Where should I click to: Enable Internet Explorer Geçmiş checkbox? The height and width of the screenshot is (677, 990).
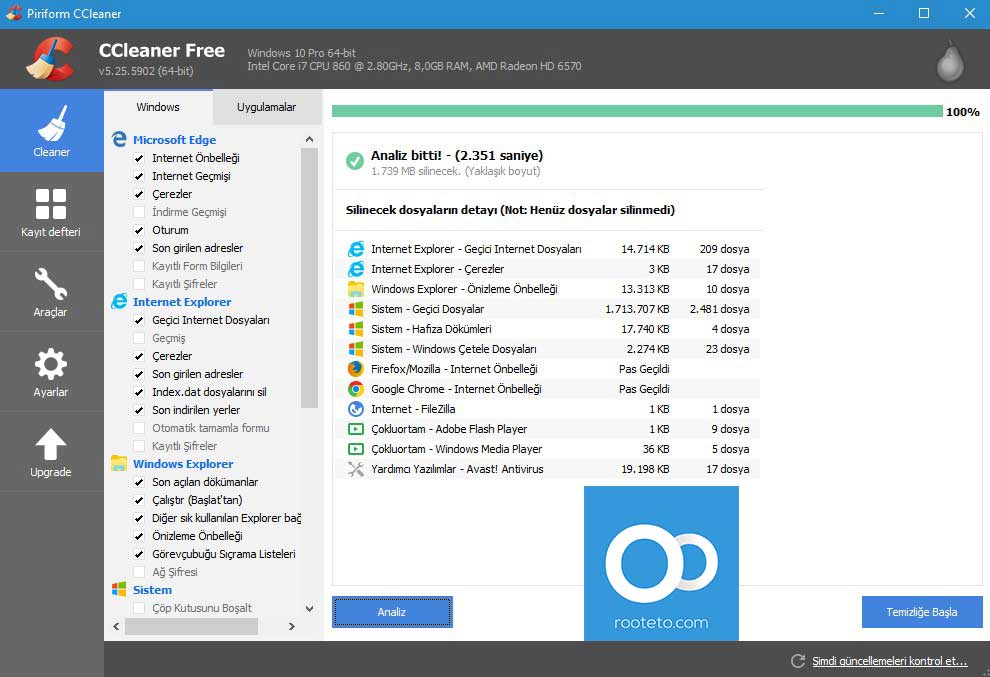tap(139, 338)
